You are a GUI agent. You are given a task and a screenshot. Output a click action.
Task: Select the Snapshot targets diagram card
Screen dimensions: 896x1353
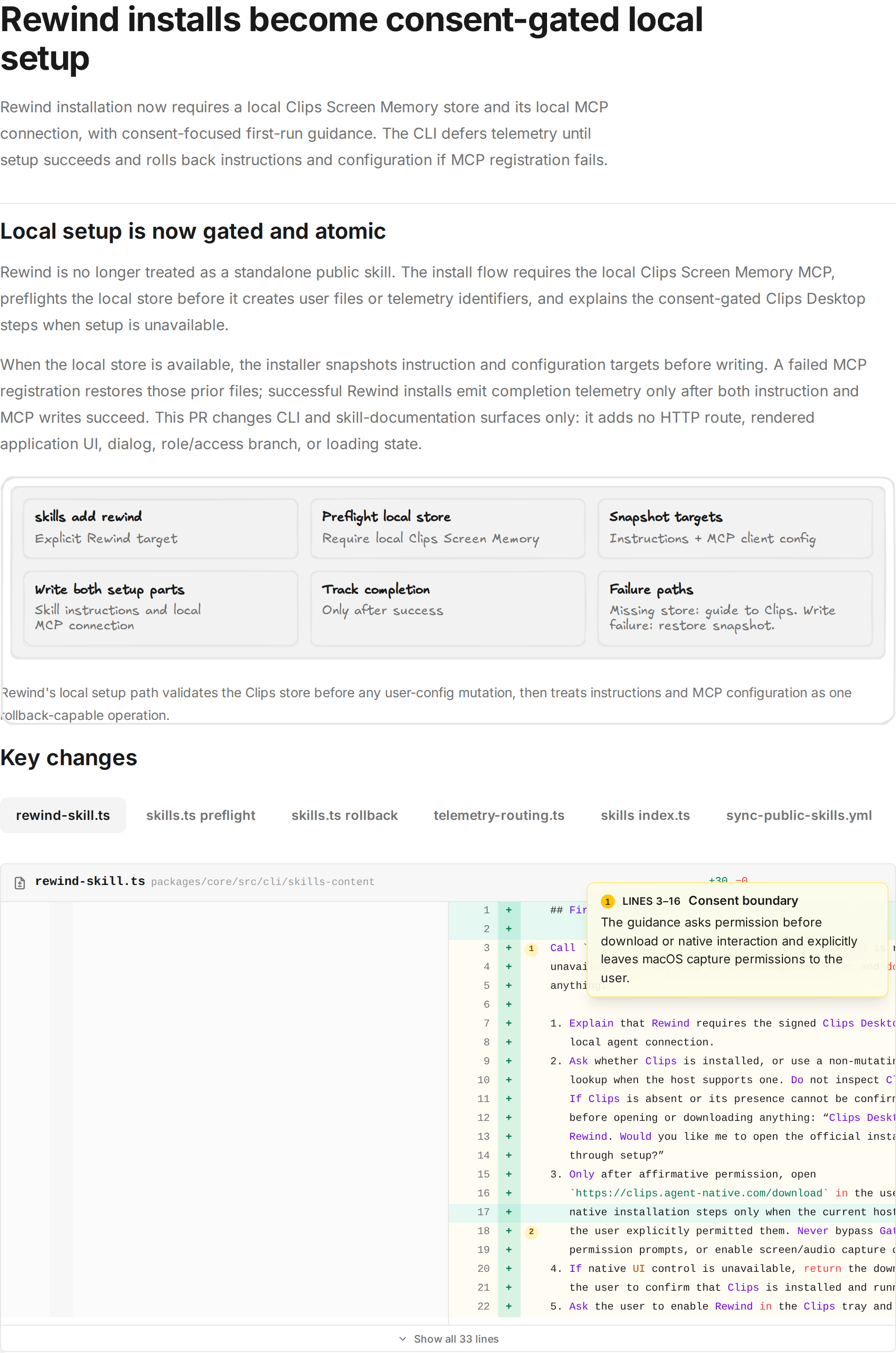click(x=735, y=529)
